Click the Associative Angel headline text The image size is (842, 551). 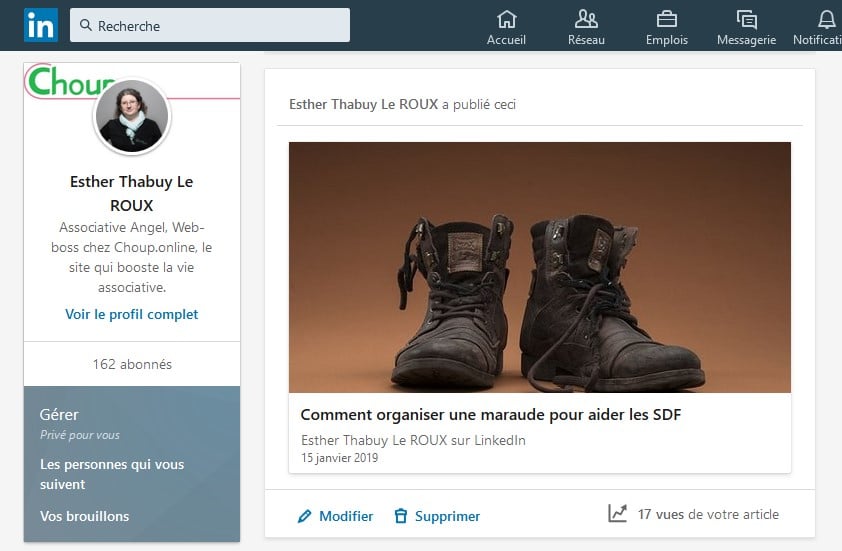132,257
